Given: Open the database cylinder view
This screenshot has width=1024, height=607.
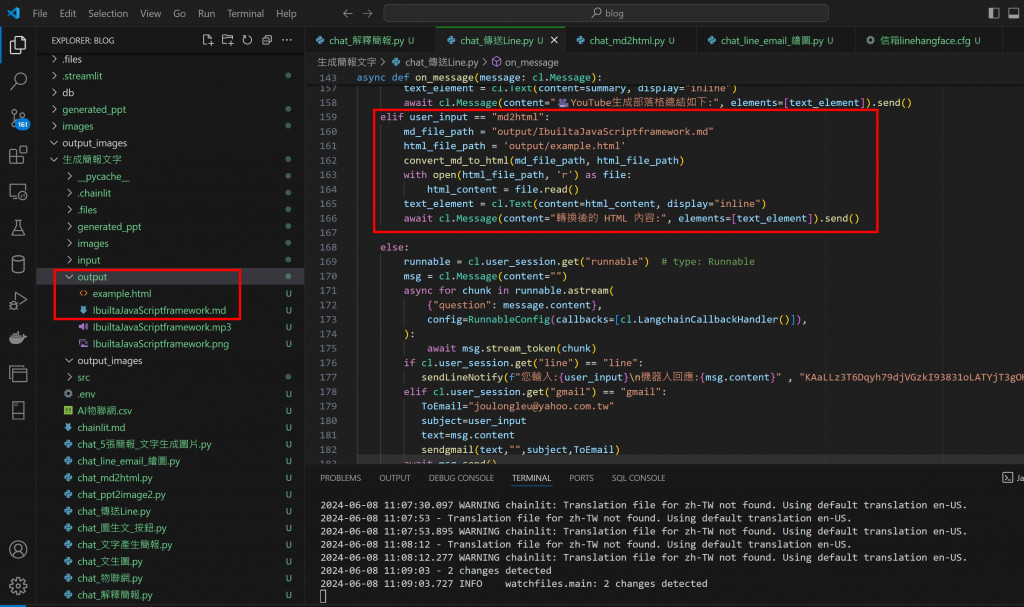Looking at the screenshot, I should tap(18, 264).
